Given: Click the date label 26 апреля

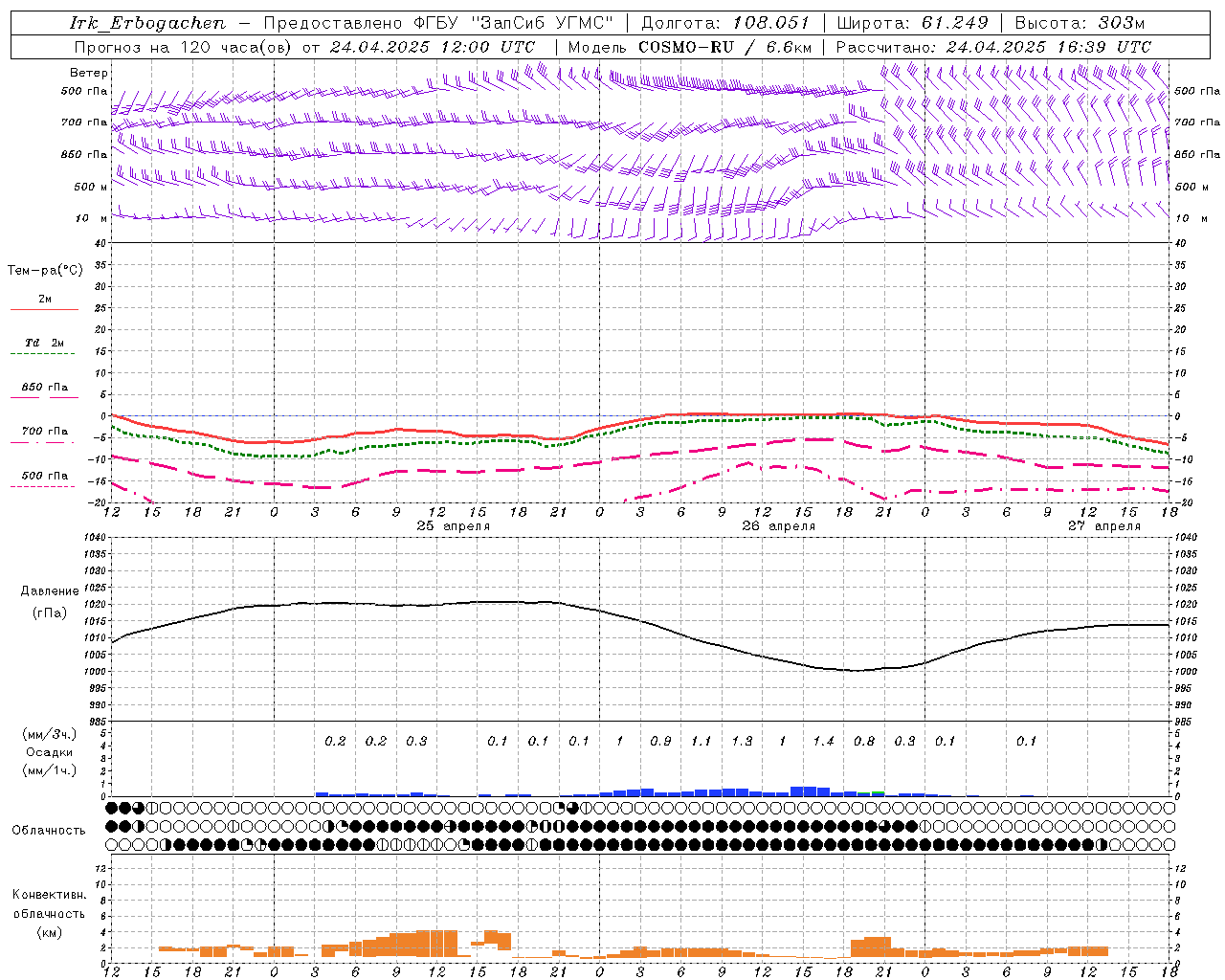Looking at the screenshot, I should [x=779, y=526].
